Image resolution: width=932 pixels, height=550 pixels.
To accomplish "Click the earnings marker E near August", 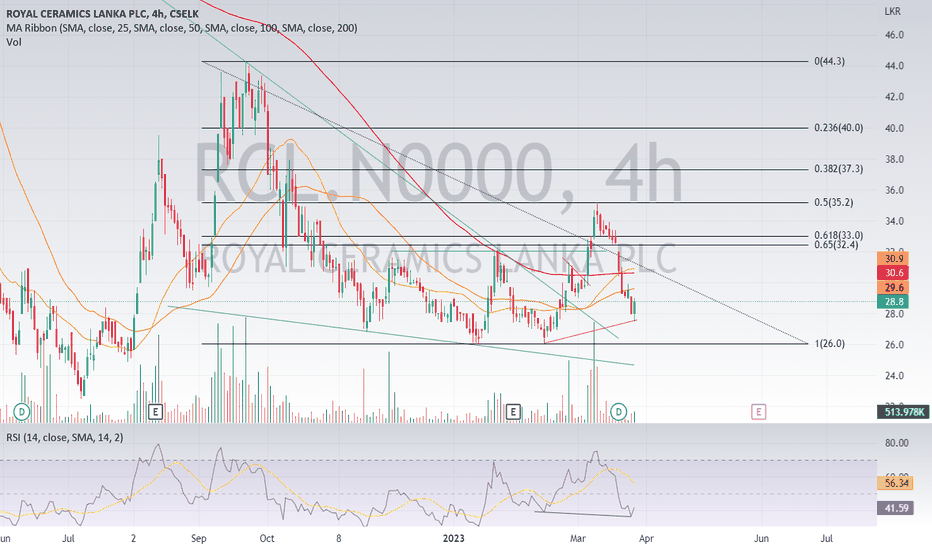I will pyautogui.click(x=155, y=411).
